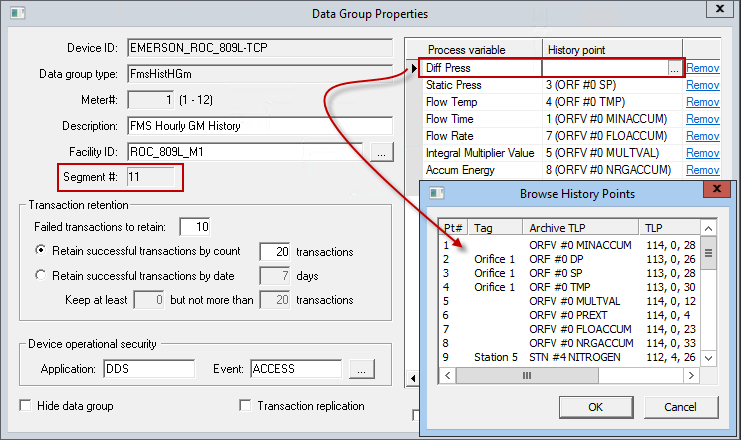This screenshot has width=741, height=440.
Task: Click the Data Group Properties window icon
Action: pyautogui.click(x=17, y=13)
